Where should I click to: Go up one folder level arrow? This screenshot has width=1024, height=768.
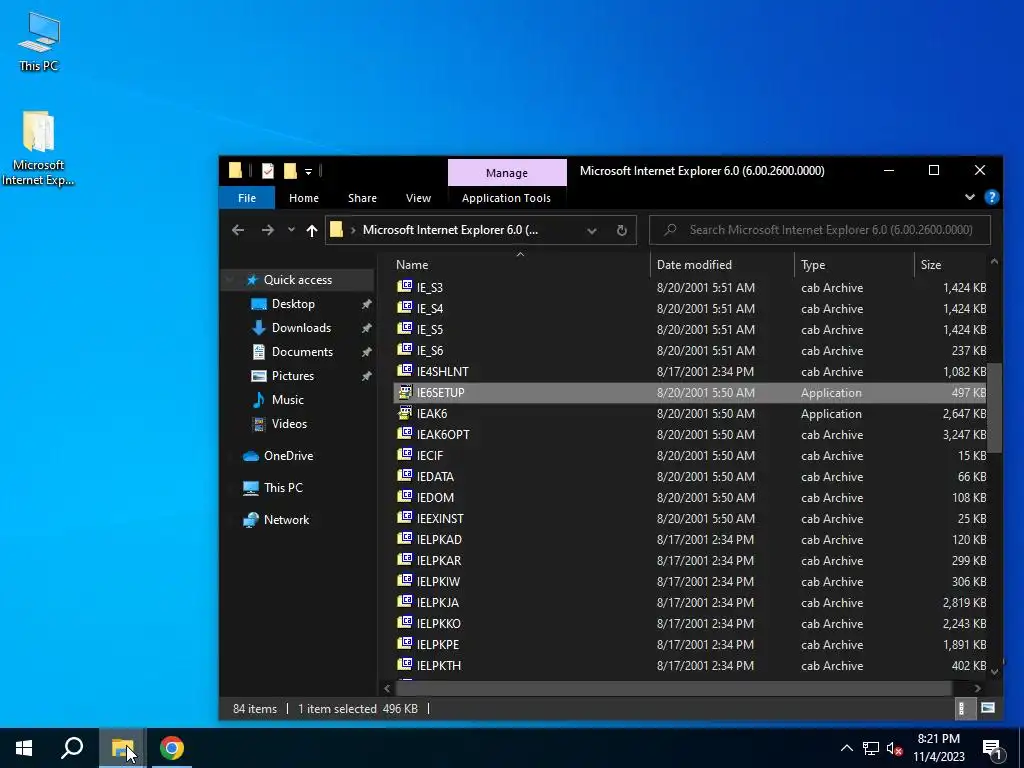pyautogui.click(x=312, y=230)
